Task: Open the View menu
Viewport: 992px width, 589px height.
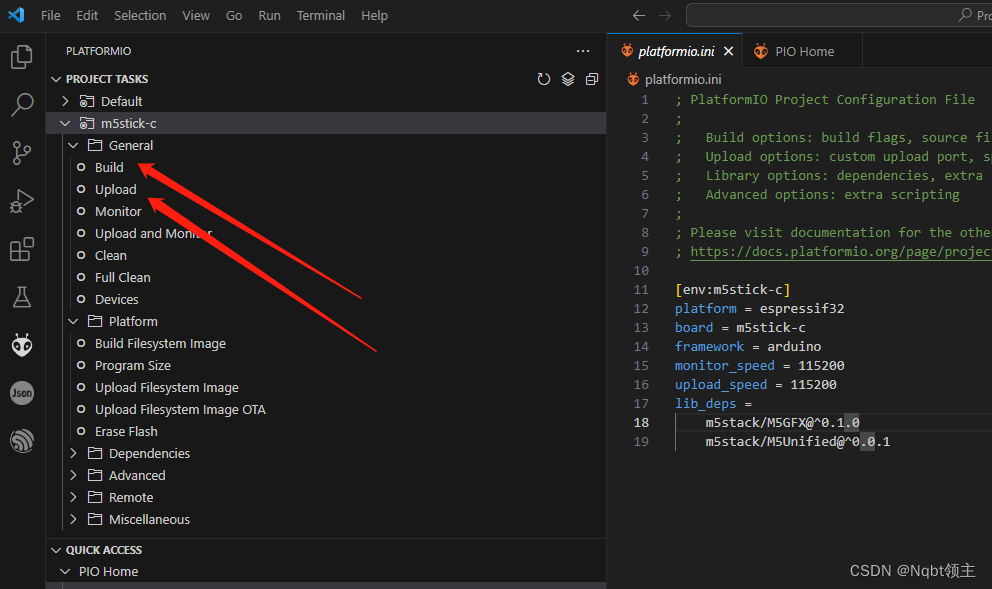Action: pyautogui.click(x=196, y=15)
